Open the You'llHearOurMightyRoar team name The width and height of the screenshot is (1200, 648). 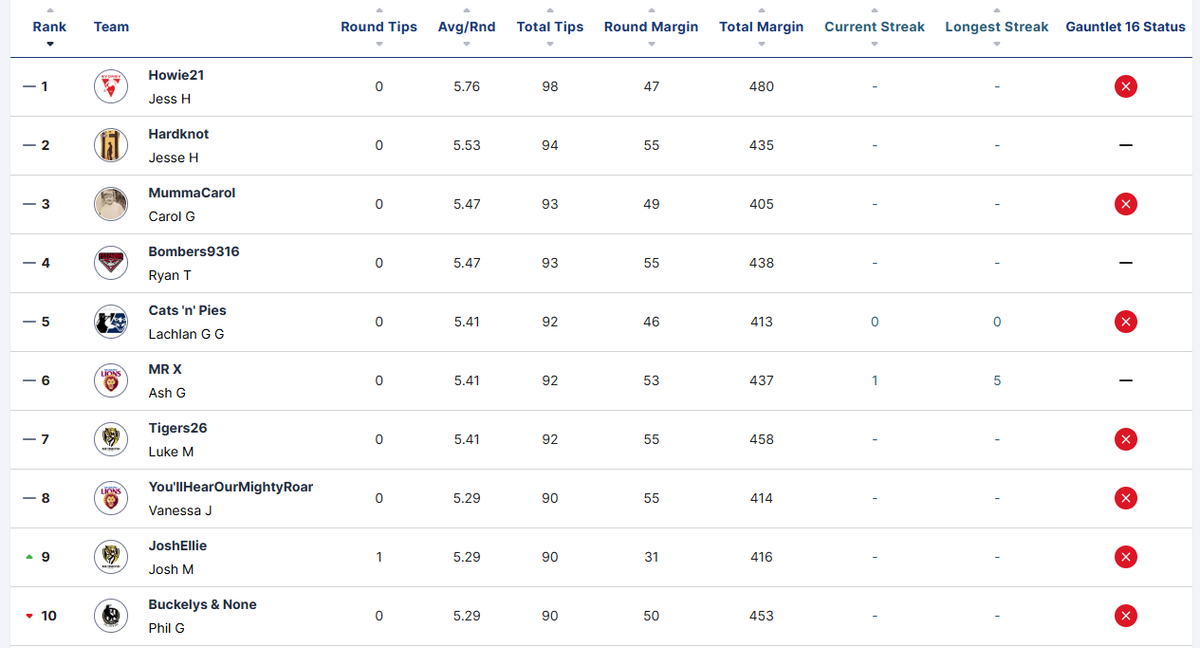pyautogui.click(x=231, y=487)
